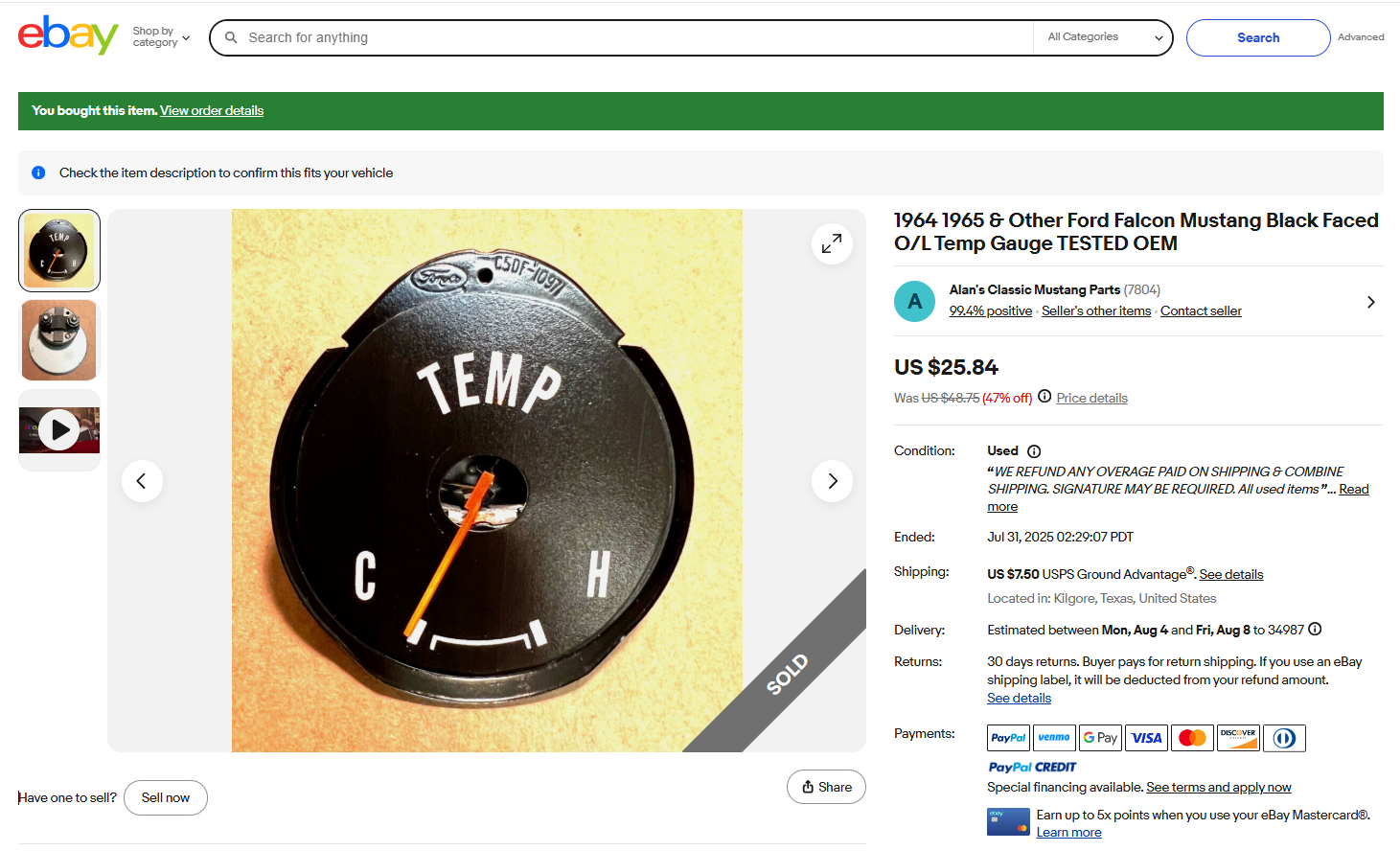Image resolution: width=1400 pixels, height=851 pixels.
Task: Play the item video thumbnail
Action: click(x=59, y=430)
